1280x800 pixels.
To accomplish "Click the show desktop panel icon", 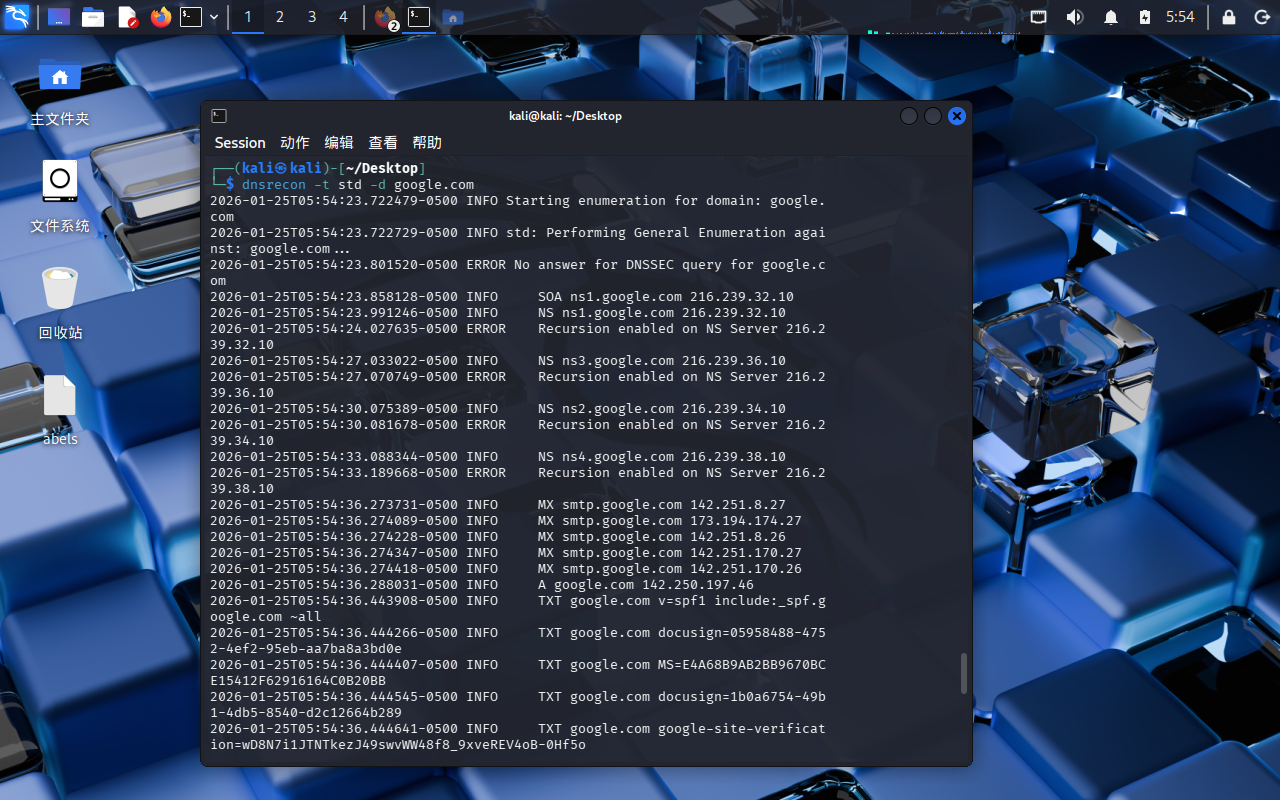I will [x=59, y=17].
